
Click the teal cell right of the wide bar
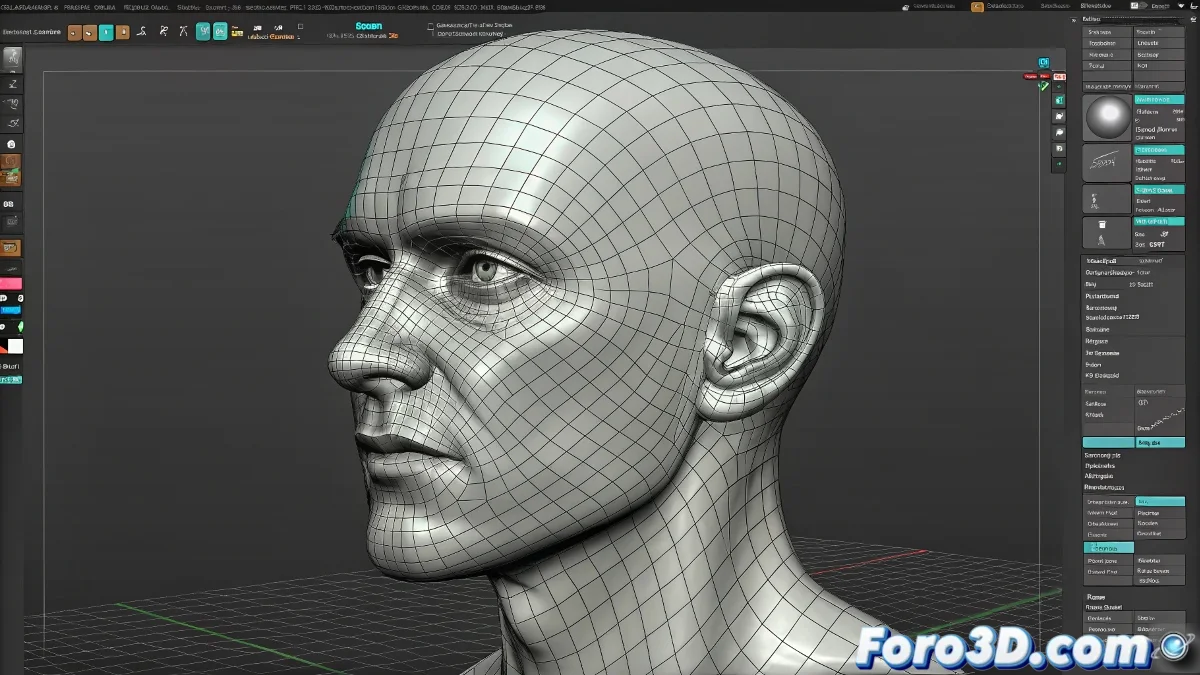1160,442
